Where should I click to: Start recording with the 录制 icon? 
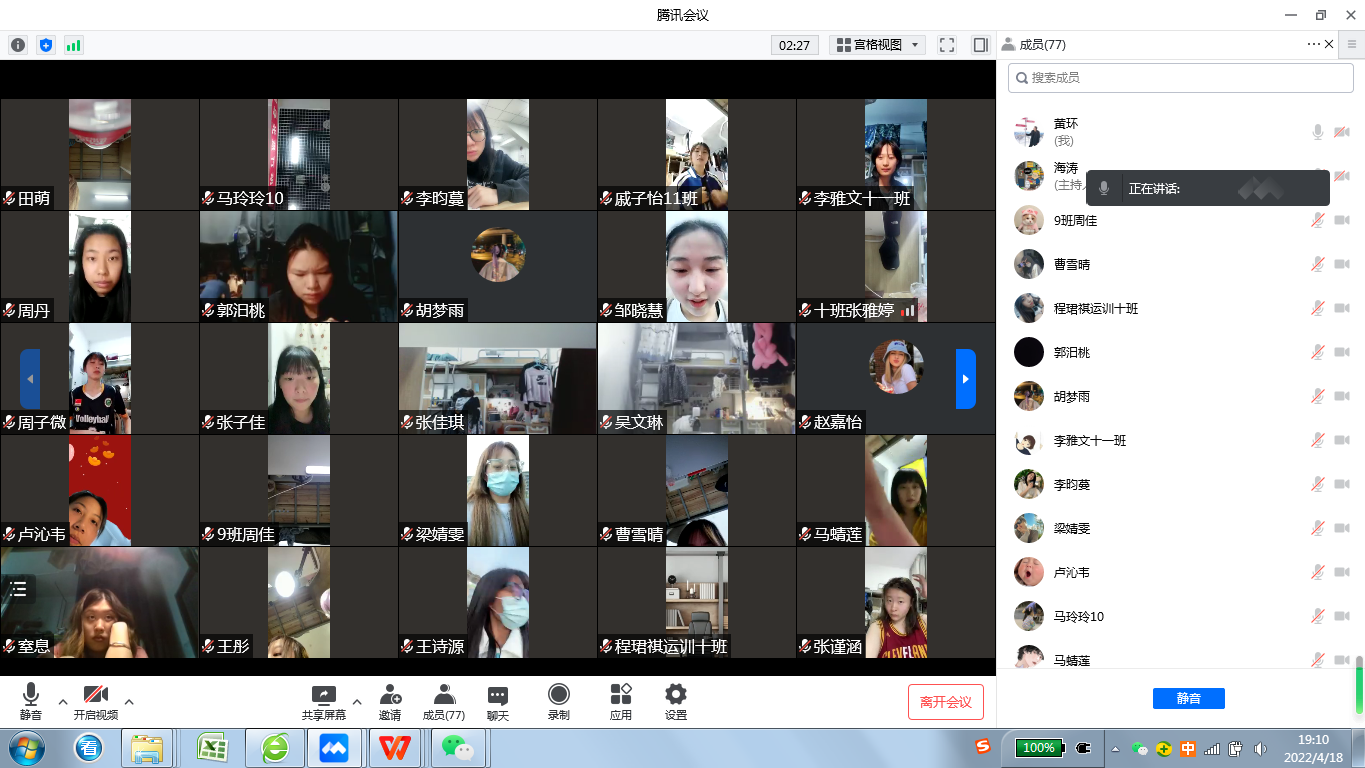[x=558, y=702]
